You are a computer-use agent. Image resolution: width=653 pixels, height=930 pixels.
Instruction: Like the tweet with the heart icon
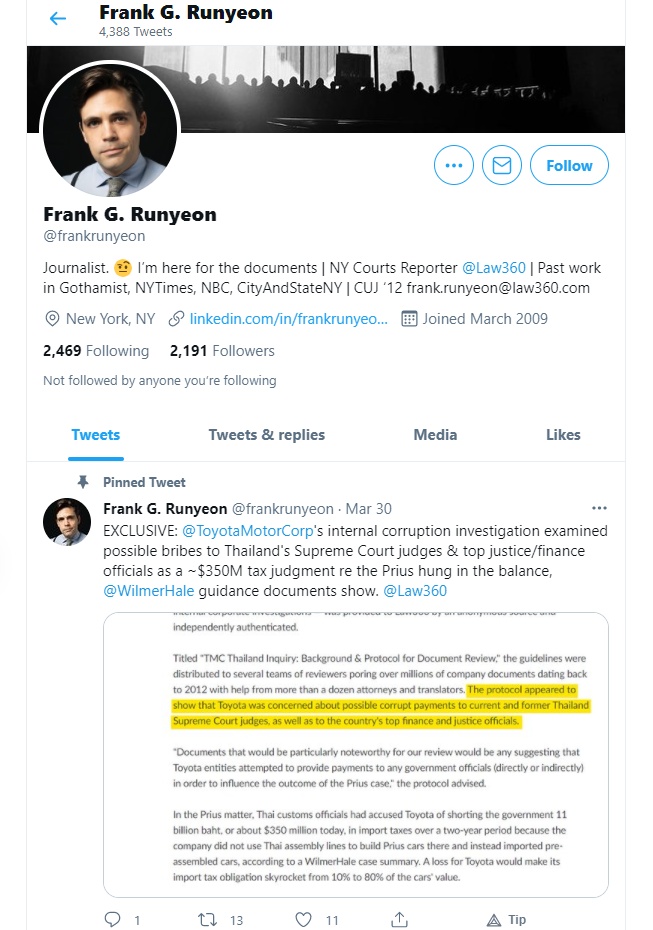[x=304, y=919]
